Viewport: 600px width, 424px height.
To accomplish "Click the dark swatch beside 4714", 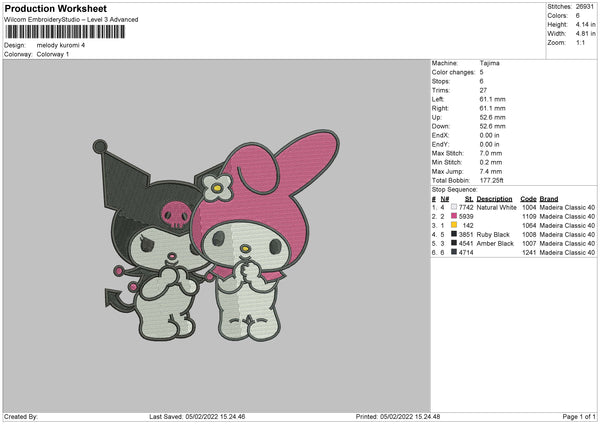I will coord(454,252).
